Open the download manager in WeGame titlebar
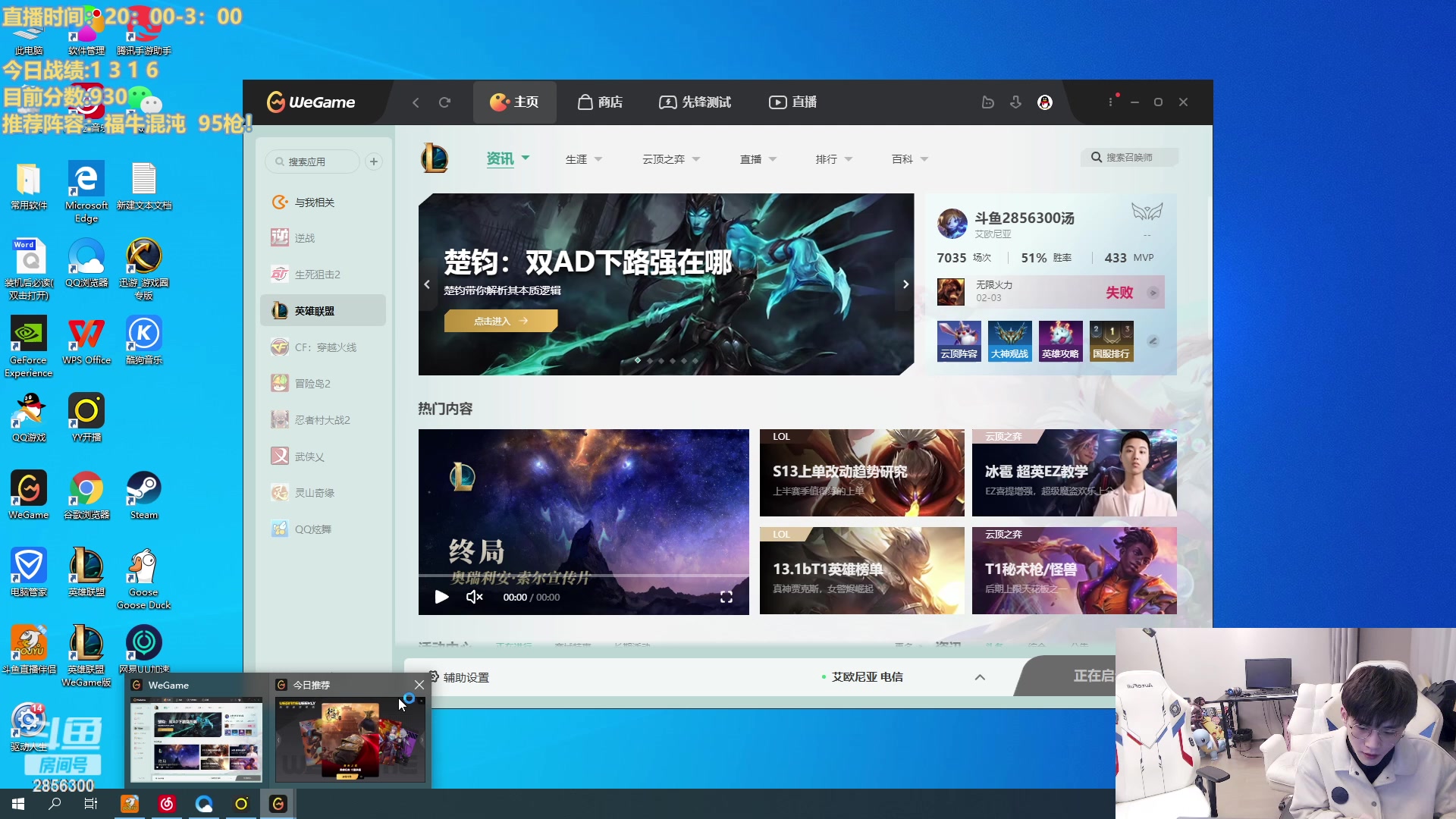This screenshot has width=1456, height=819. coord(1015,102)
